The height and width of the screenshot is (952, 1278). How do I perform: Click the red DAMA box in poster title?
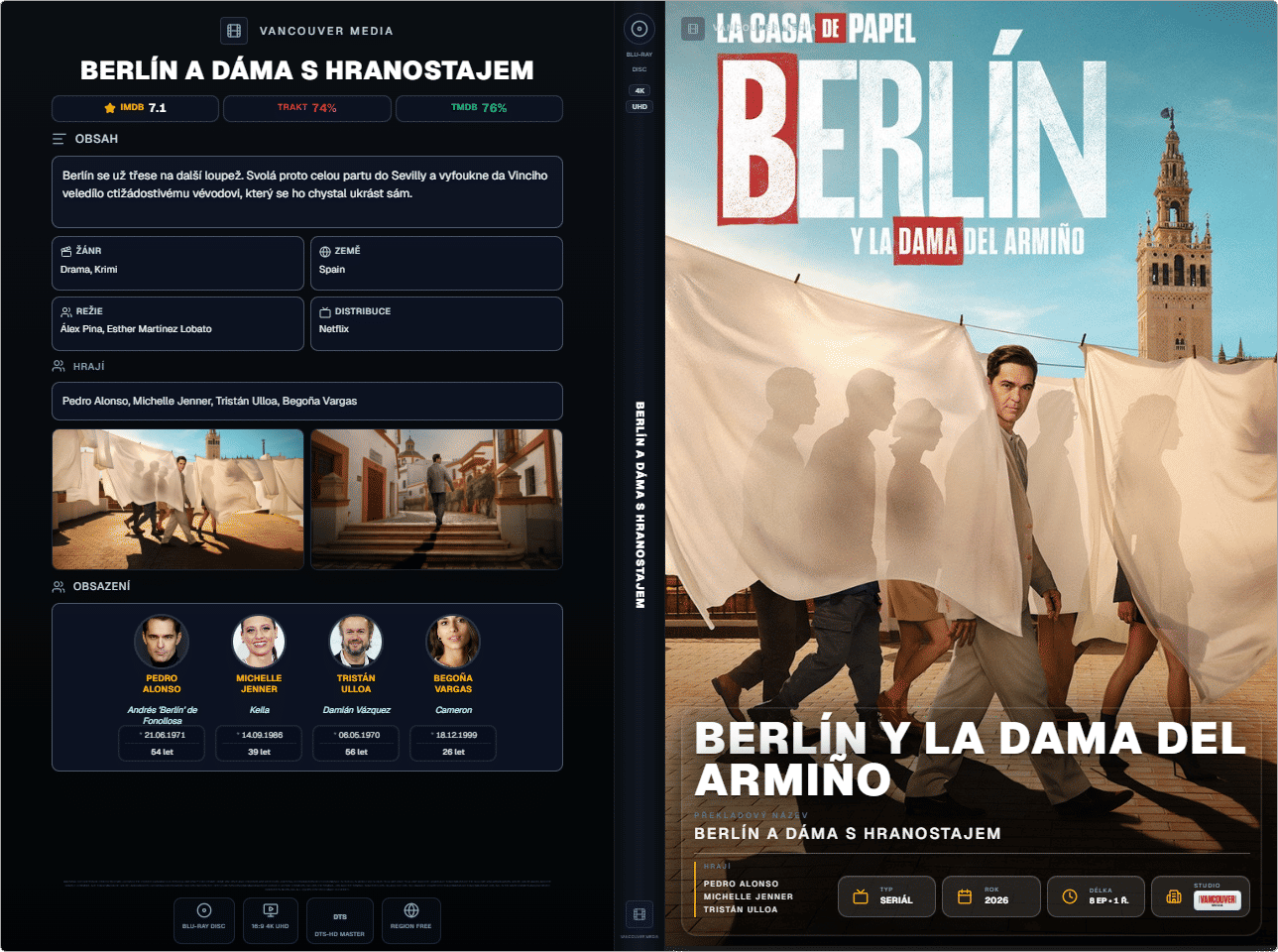(929, 241)
